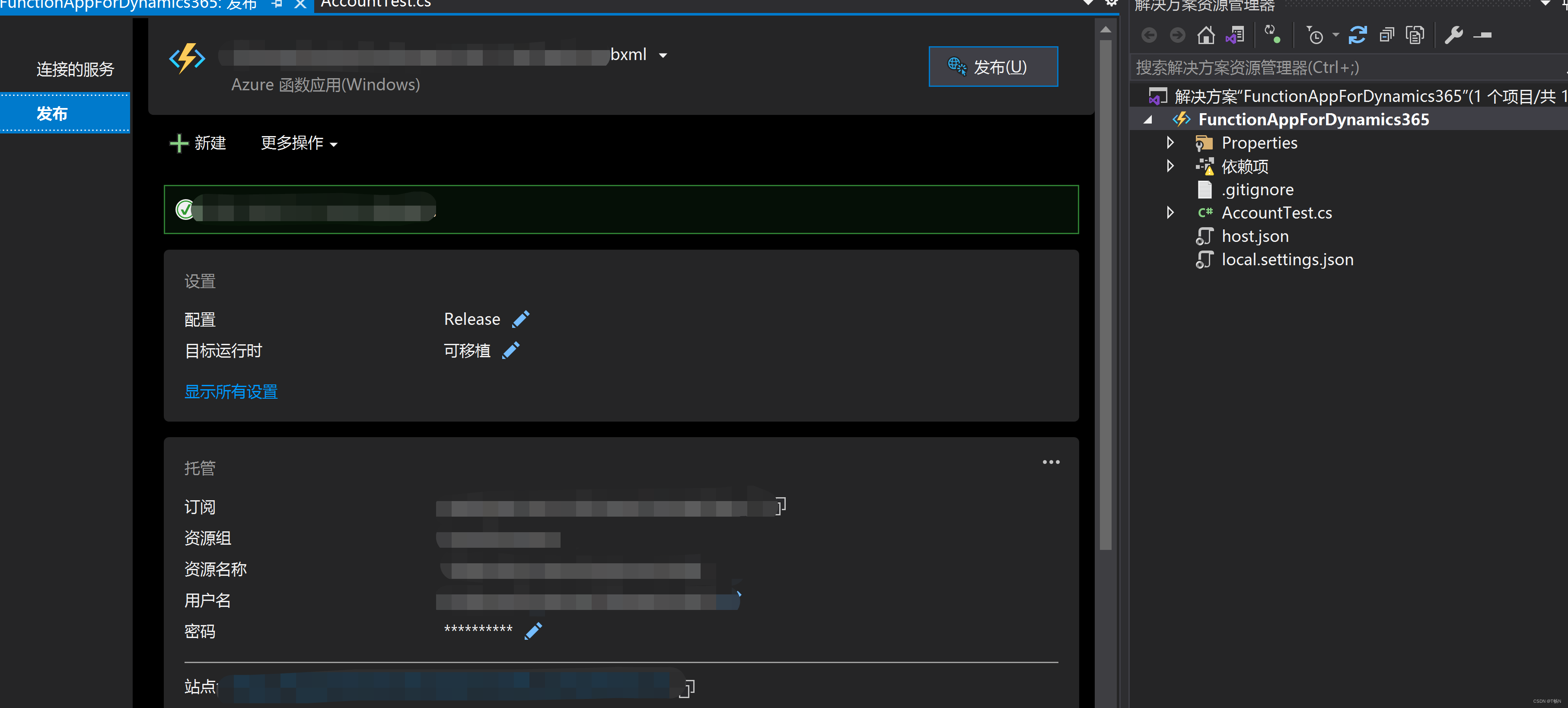Click the 显示所有设置 link
The height and width of the screenshot is (708, 1568).
coord(231,392)
